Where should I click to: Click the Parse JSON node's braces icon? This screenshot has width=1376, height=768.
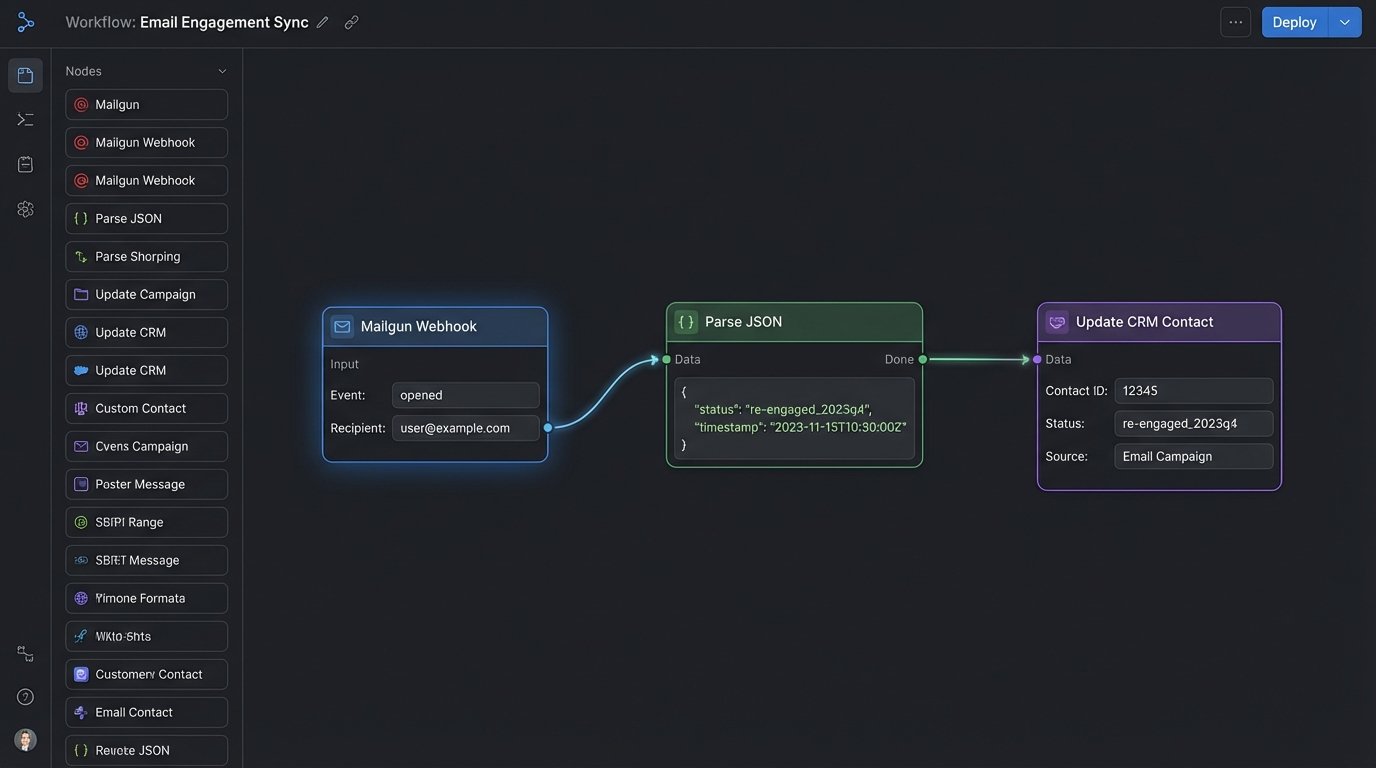686,322
